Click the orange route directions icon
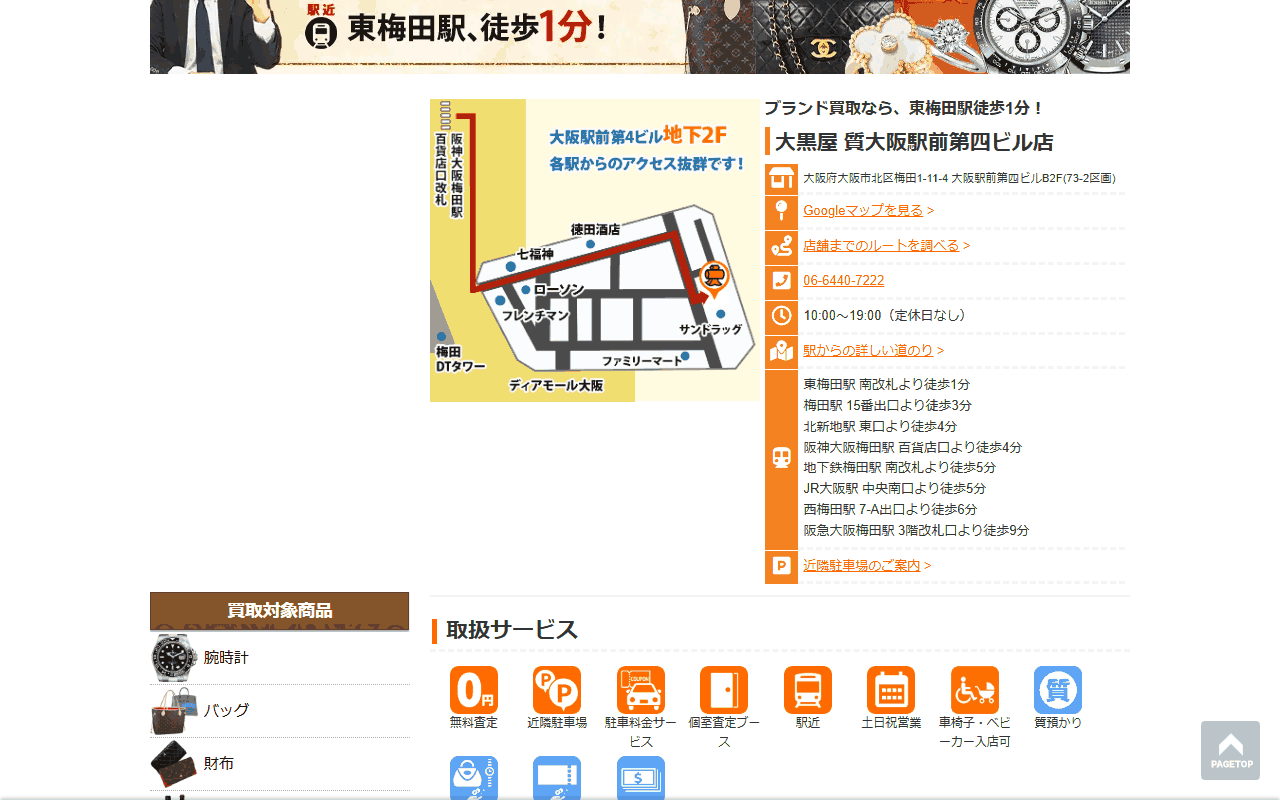 click(x=781, y=247)
